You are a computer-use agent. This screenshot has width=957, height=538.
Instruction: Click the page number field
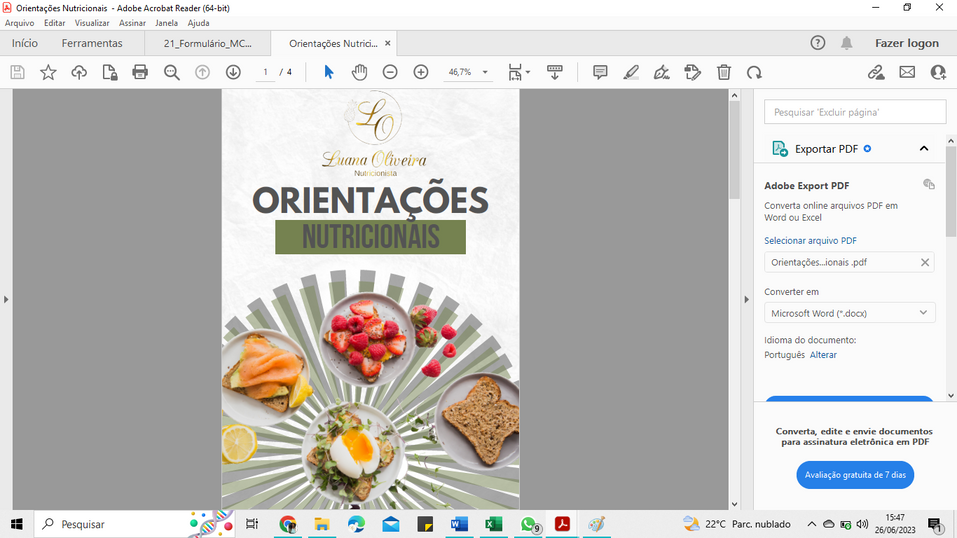265,72
